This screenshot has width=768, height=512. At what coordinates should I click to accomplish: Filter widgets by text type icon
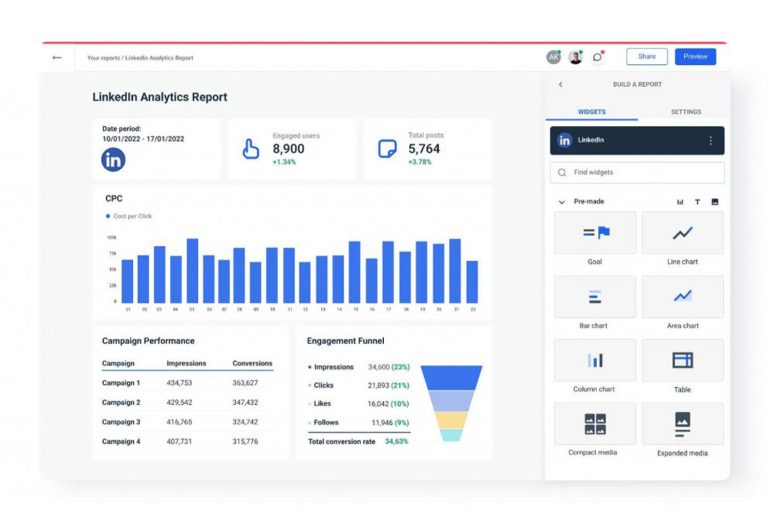tap(697, 202)
